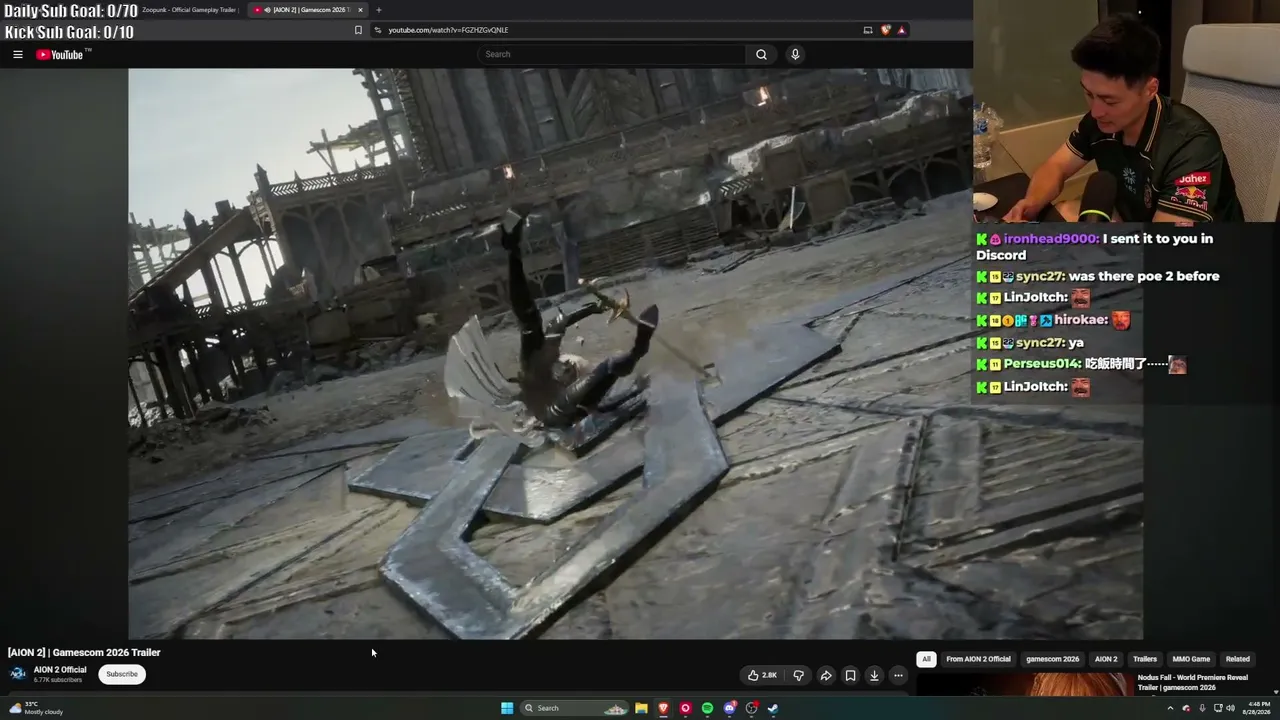The height and width of the screenshot is (720, 1280).
Task: Open the Windows Start menu
Action: pos(507,708)
